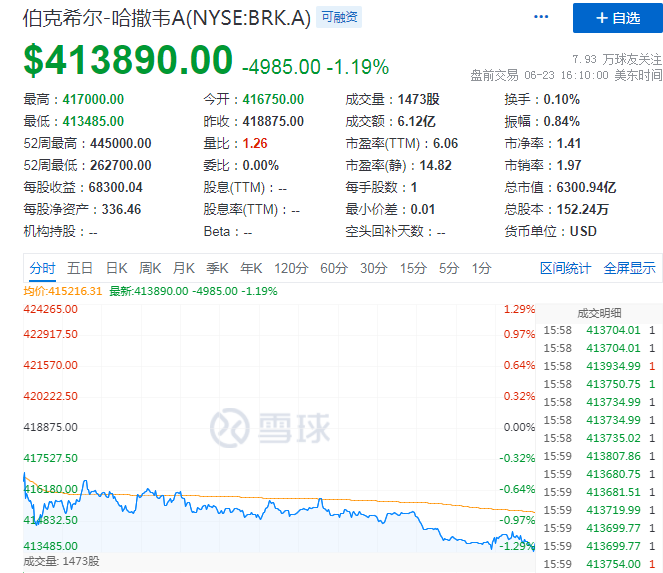The height and width of the screenshot is (573, 663).
Task: Click the 成交量: 1473股 label under chart
Action: pos(61,562)
